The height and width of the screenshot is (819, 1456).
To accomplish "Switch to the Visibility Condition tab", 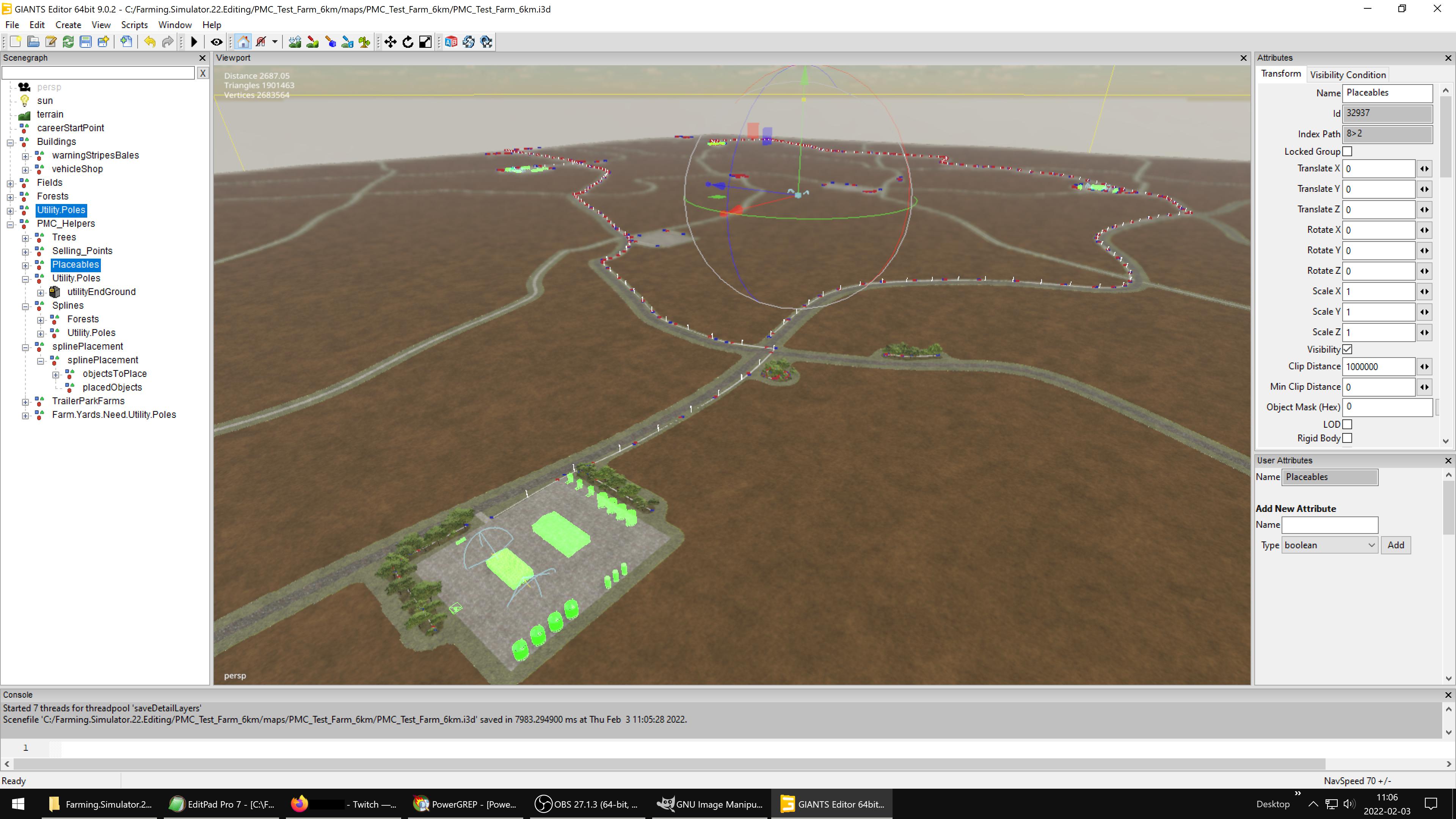I will click(x=1348, y=75).
